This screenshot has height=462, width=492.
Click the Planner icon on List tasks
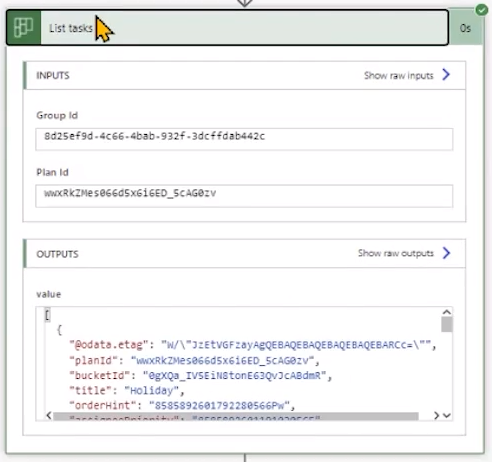[x=24, y=27]
